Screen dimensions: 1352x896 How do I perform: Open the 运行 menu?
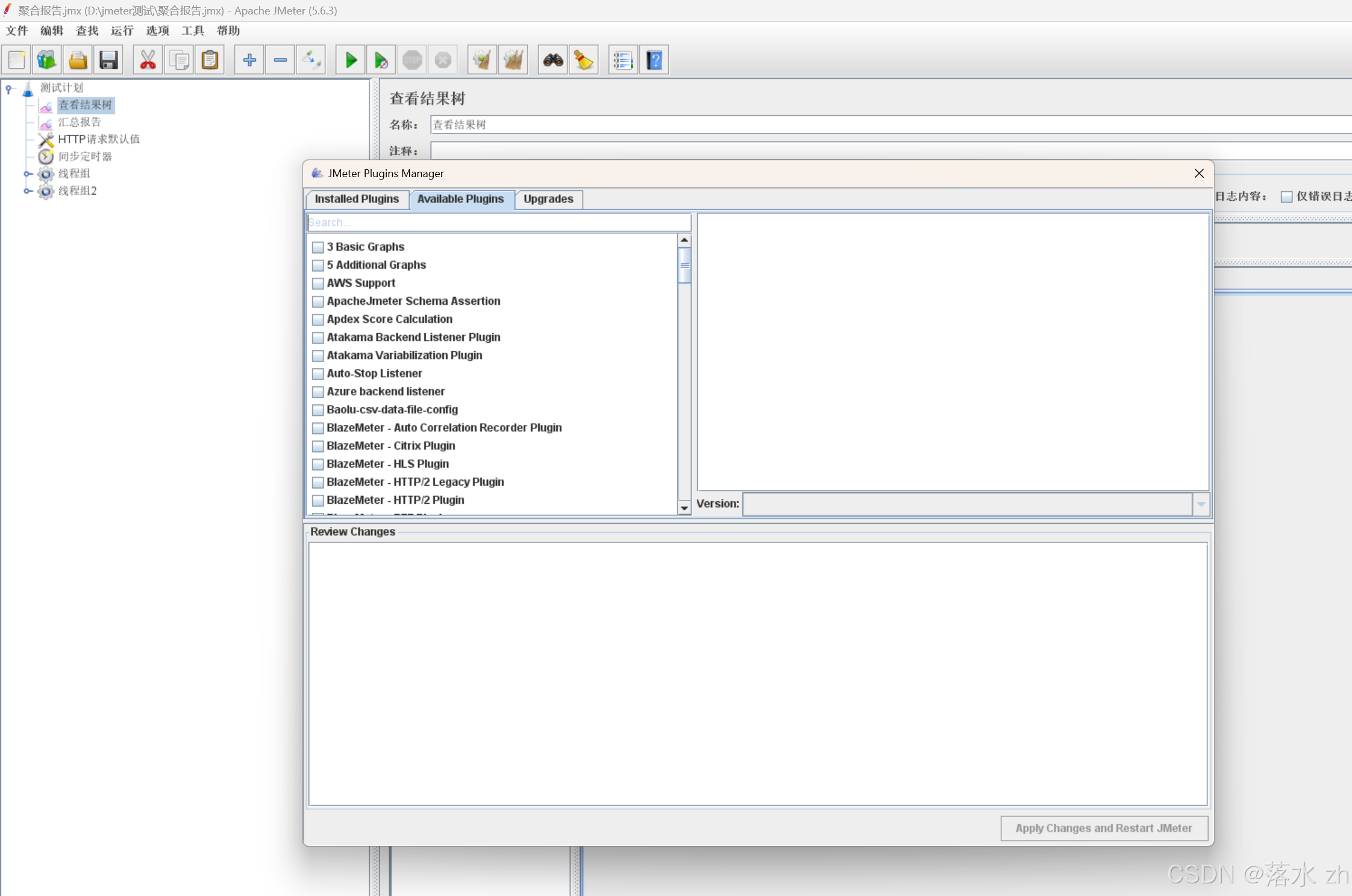(x=122, y=31)
